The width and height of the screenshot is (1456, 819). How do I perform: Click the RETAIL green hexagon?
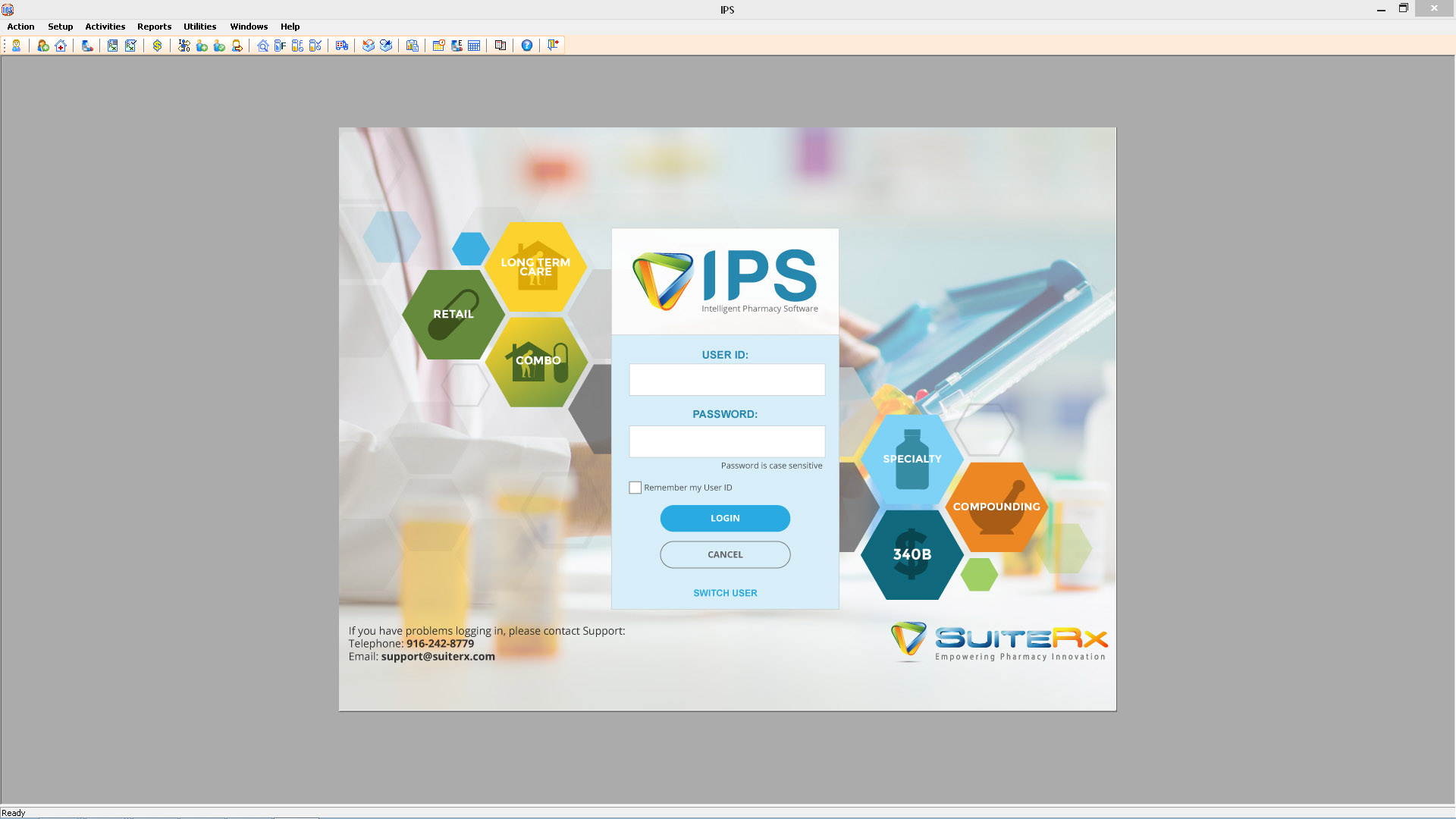(x=453, y=314)
